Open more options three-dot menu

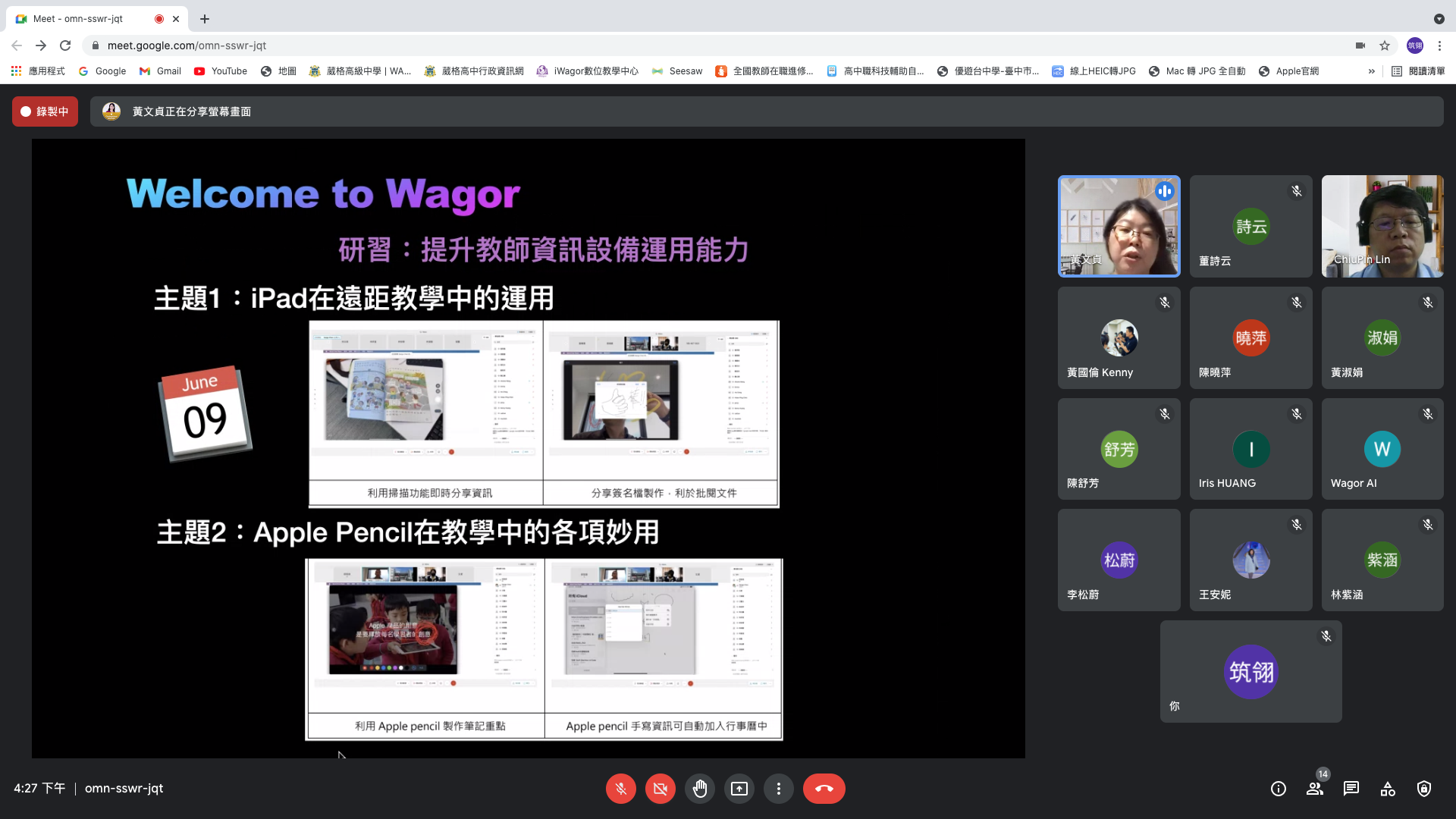coord(778,789)
